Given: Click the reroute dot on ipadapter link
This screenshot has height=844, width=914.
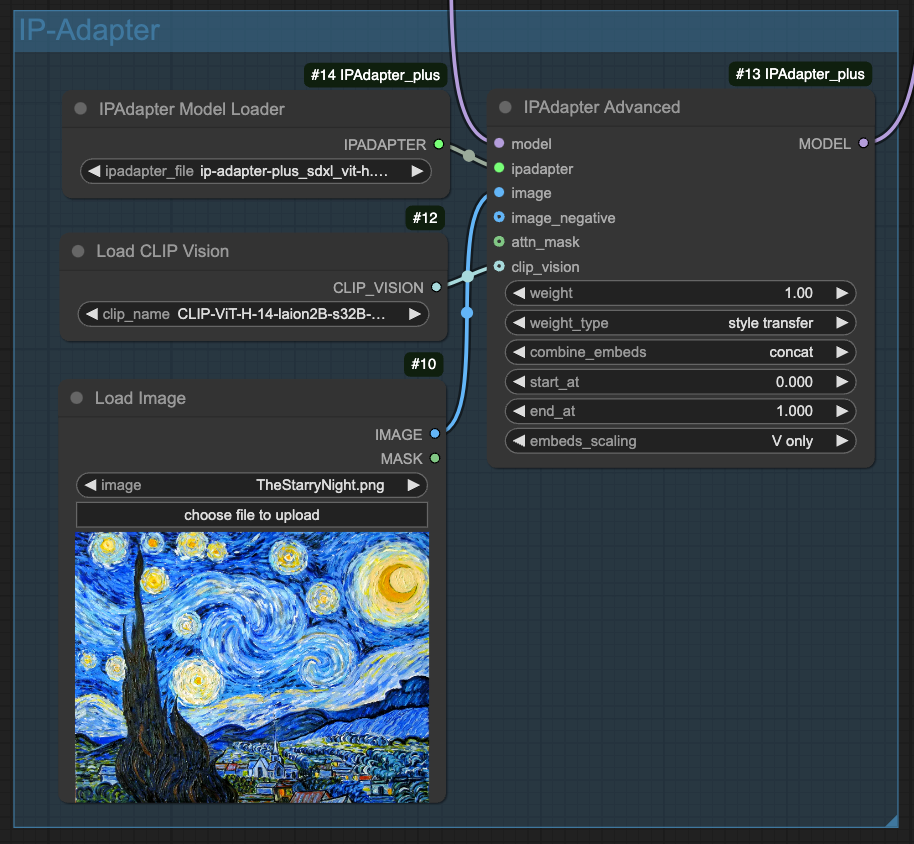Looking at the screenshot, I should [x=469, y=156].
